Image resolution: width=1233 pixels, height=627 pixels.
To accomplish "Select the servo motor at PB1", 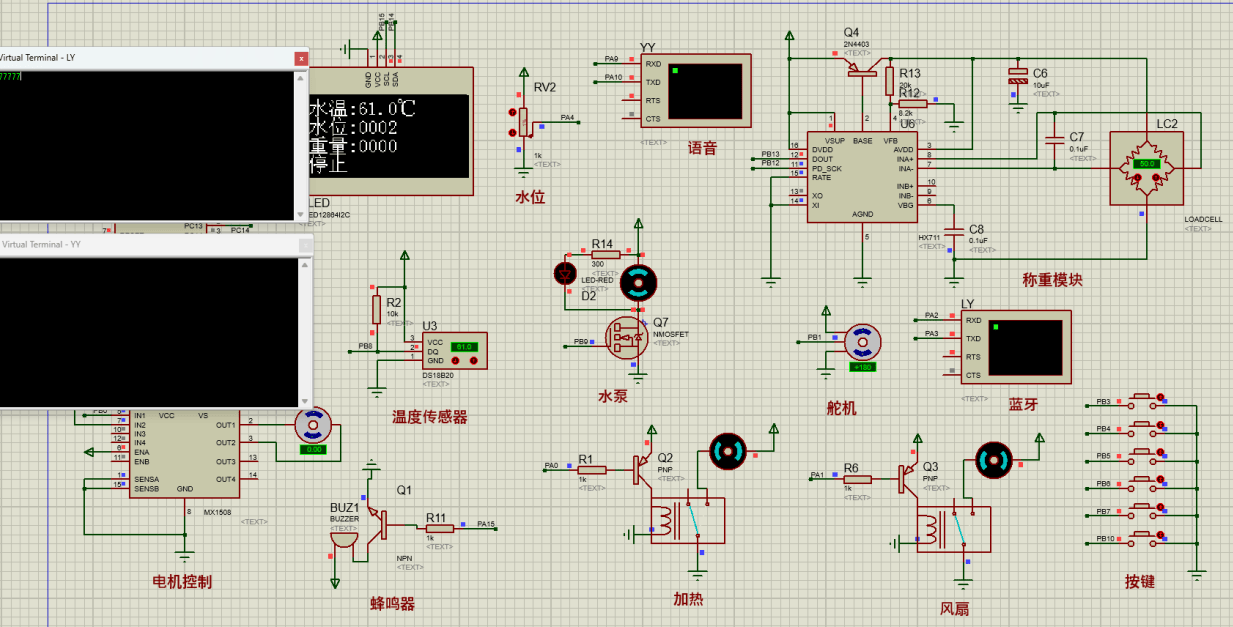I will (x=861, y=342).
